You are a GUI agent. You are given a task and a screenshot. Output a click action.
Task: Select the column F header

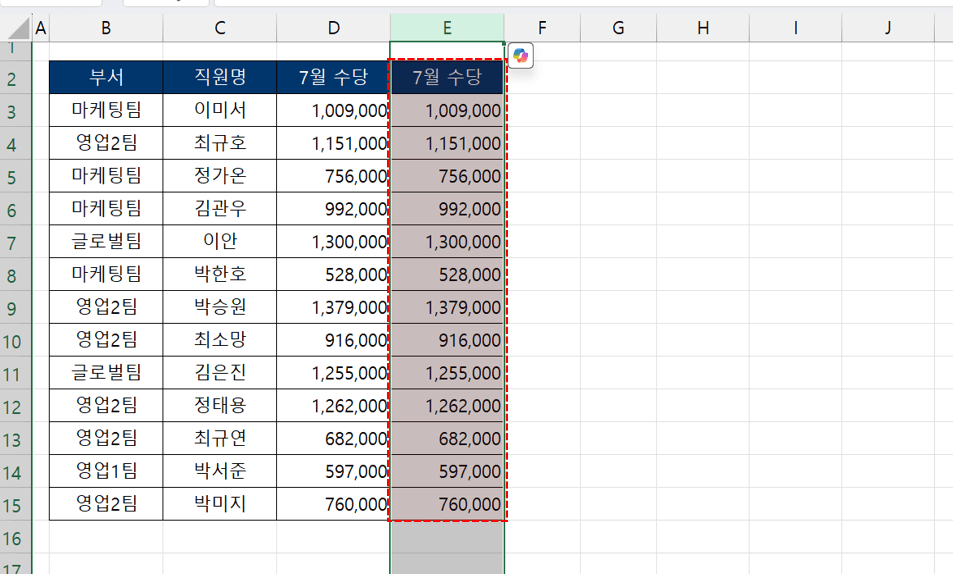coord(541,29)
